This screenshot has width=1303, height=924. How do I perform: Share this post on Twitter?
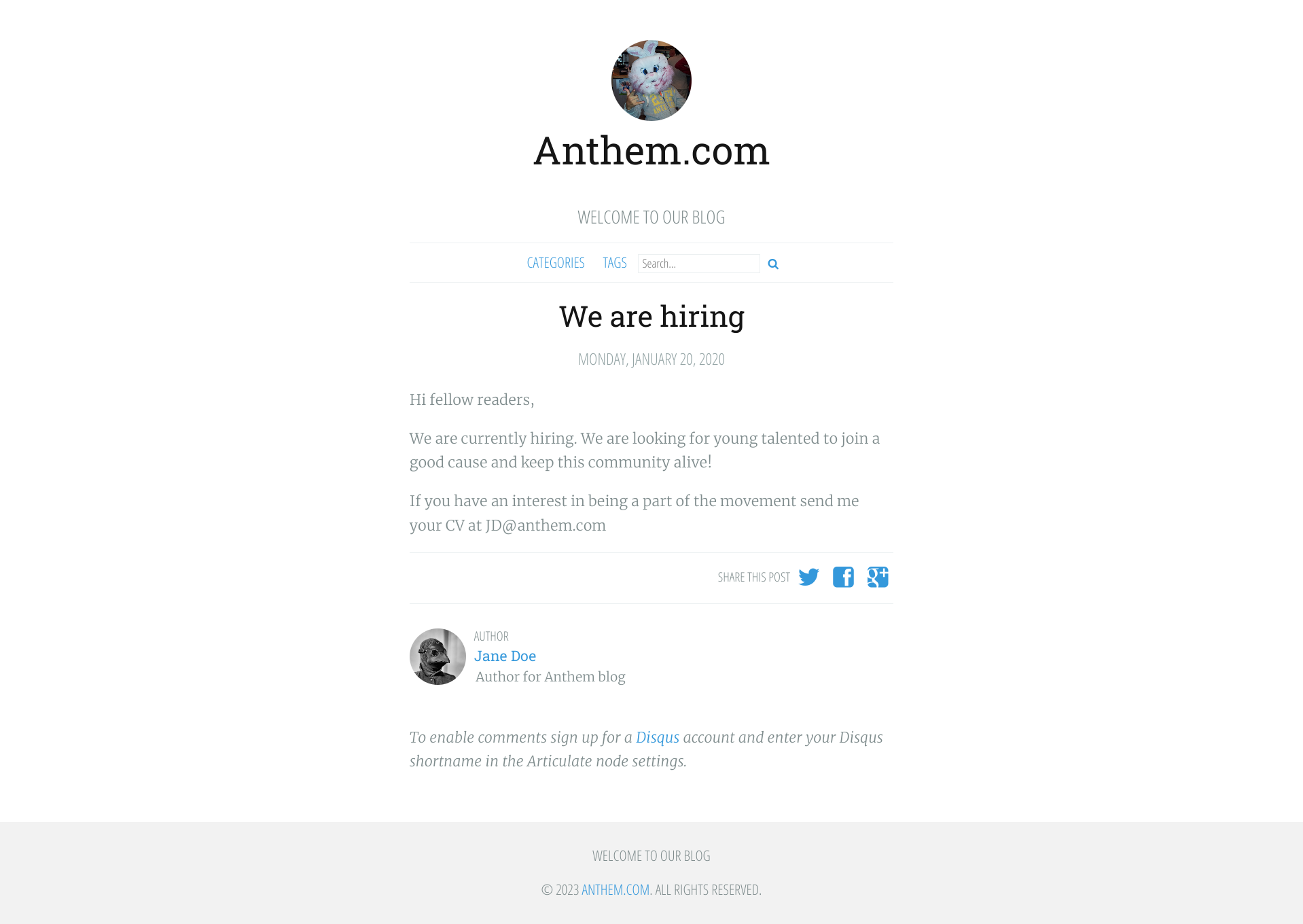(808, 577)
